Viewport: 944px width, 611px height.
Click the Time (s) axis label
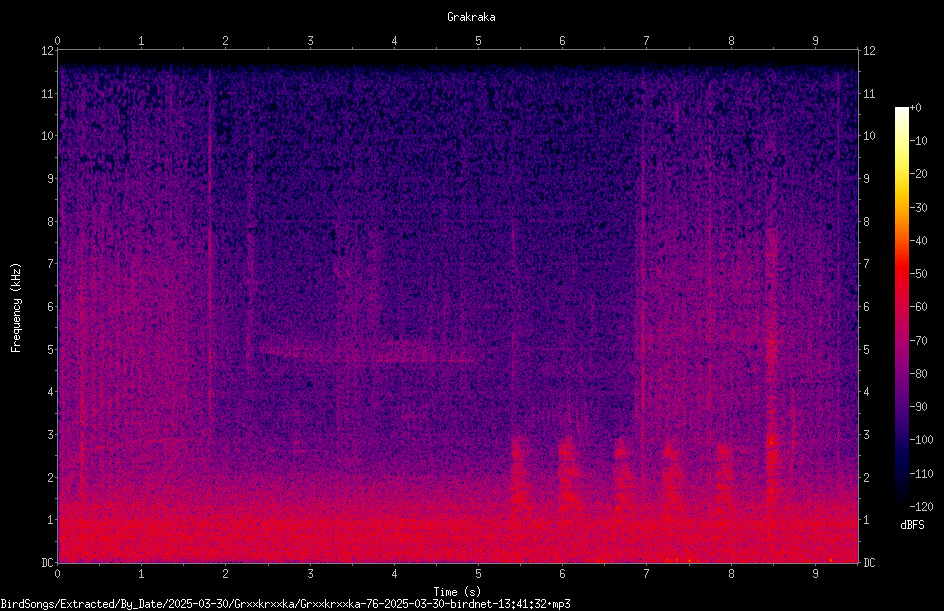(x=457, y=592)
